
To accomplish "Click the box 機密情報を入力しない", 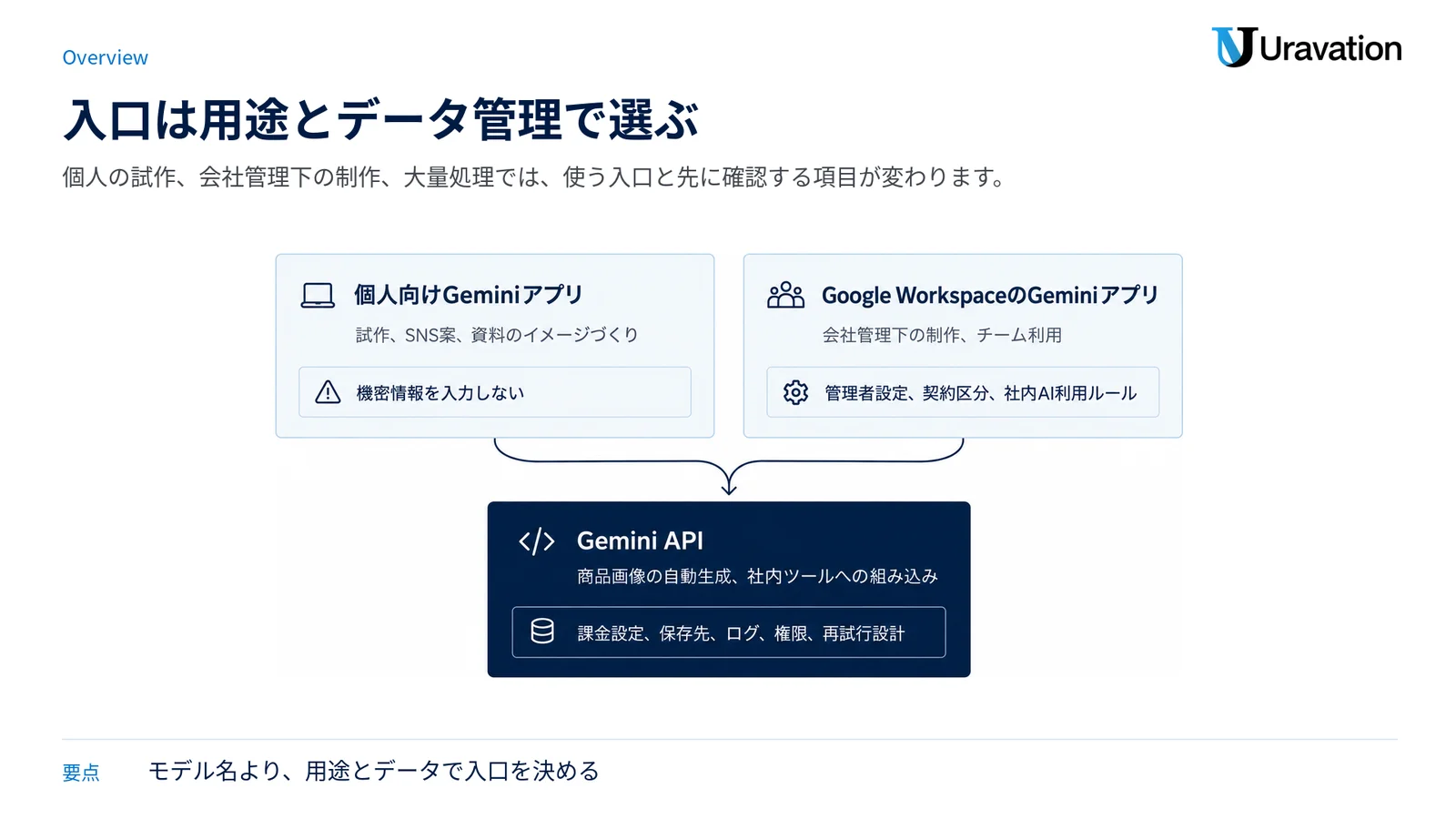I will click(495, 392).
